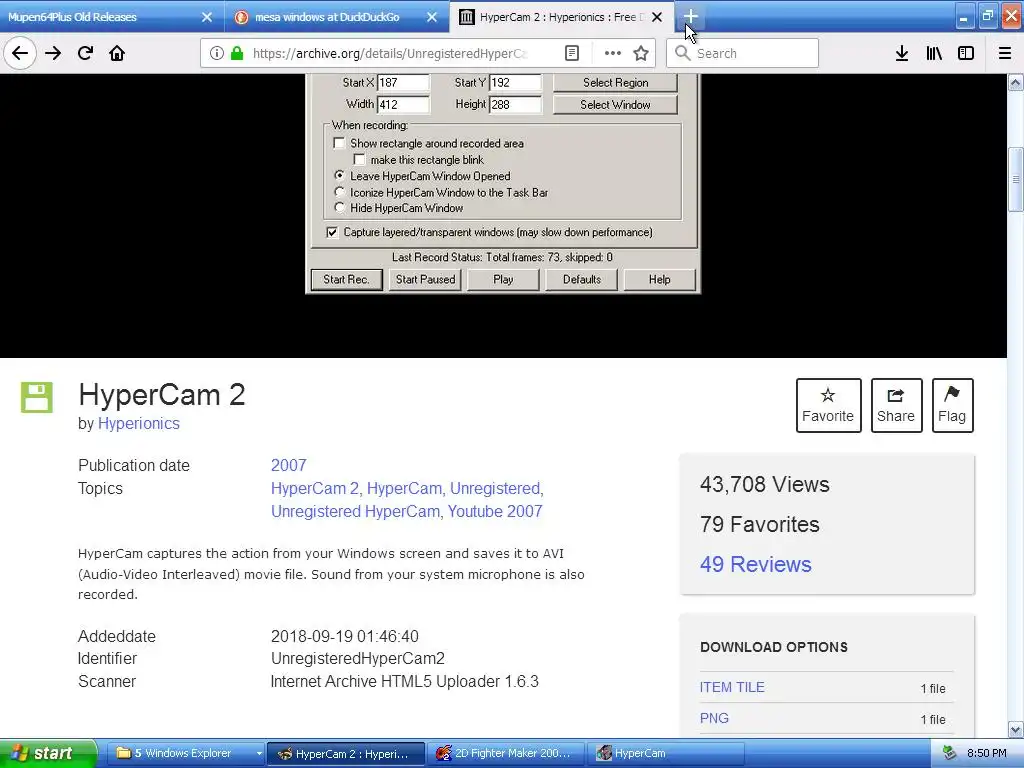Screen dimensions: 1024x768
Task: Reload the current page
Action: tap(85, 54)
